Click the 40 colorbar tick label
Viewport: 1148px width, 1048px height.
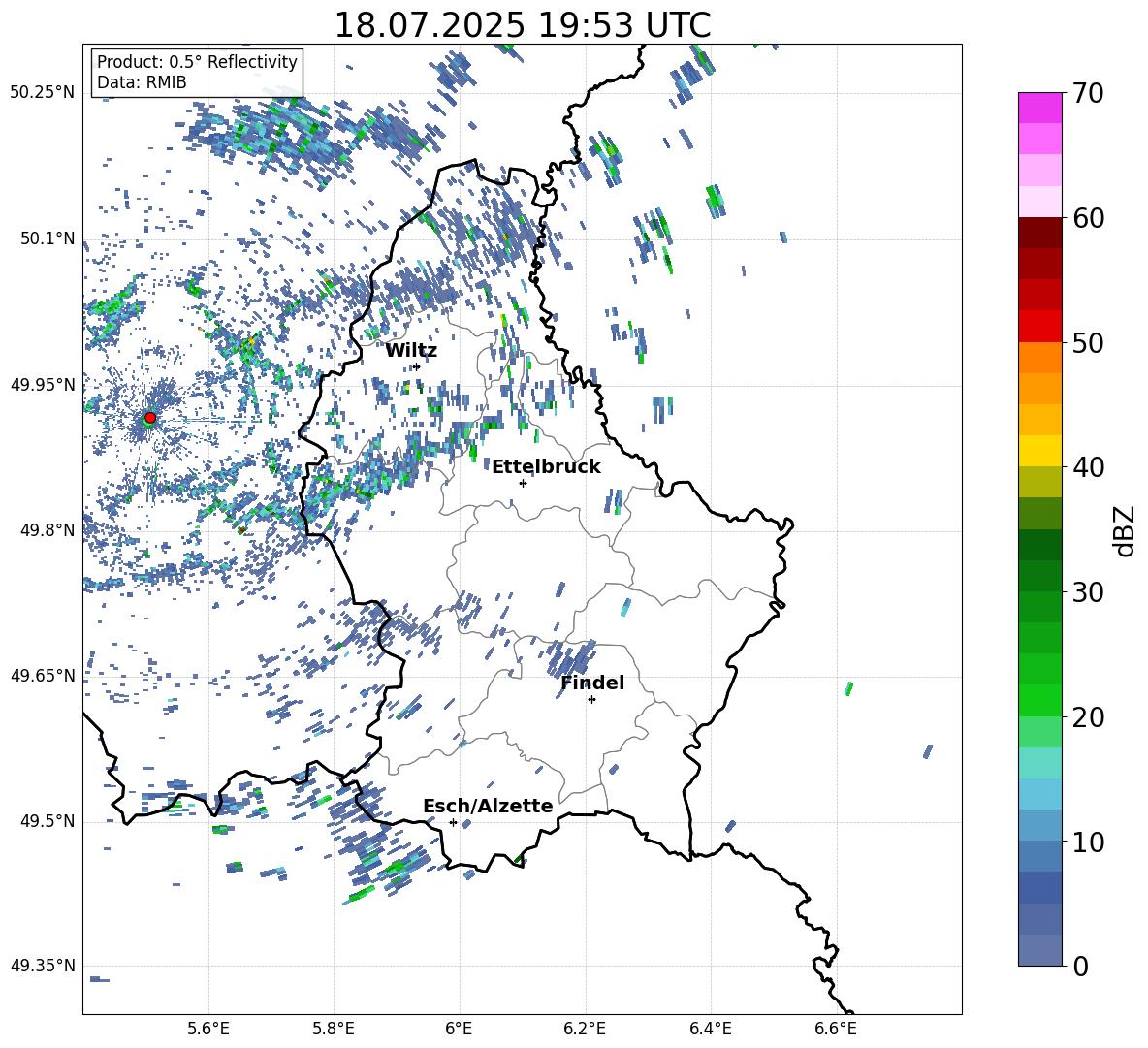point(1088,467)
